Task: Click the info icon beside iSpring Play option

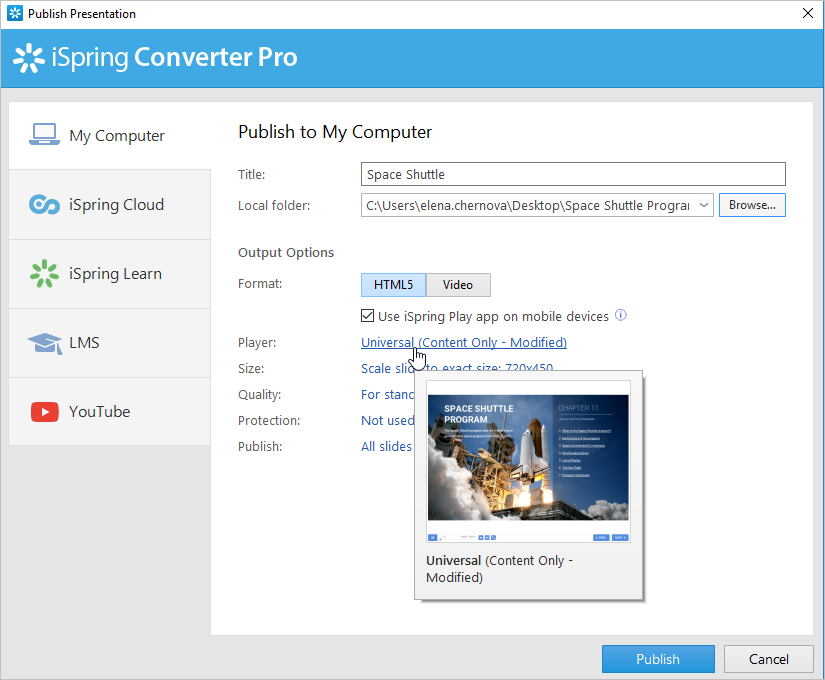Action: [621, 315]
